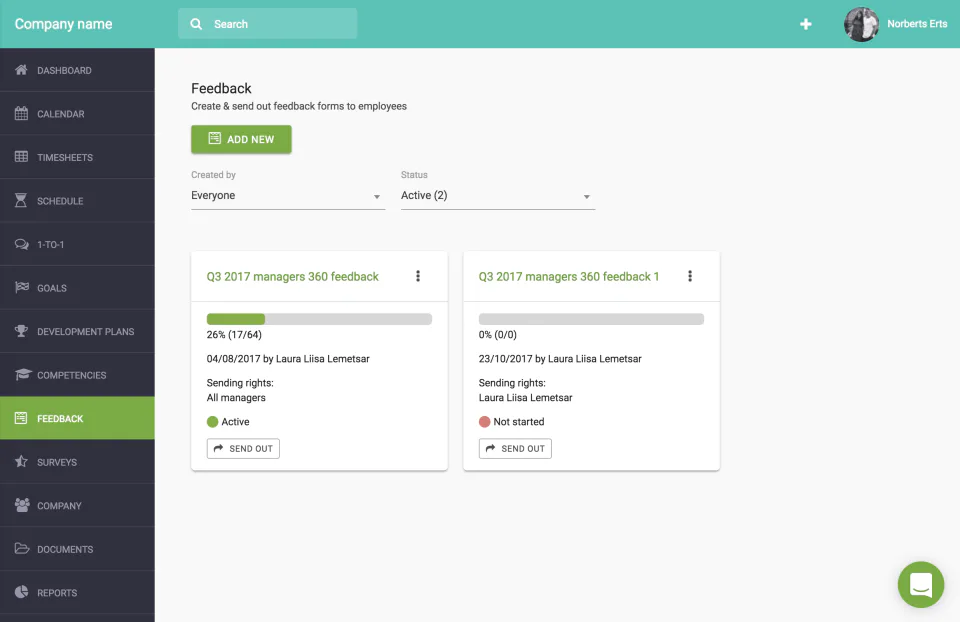
Task: Select Schedule in the sidebar
Action: point(77,201)
